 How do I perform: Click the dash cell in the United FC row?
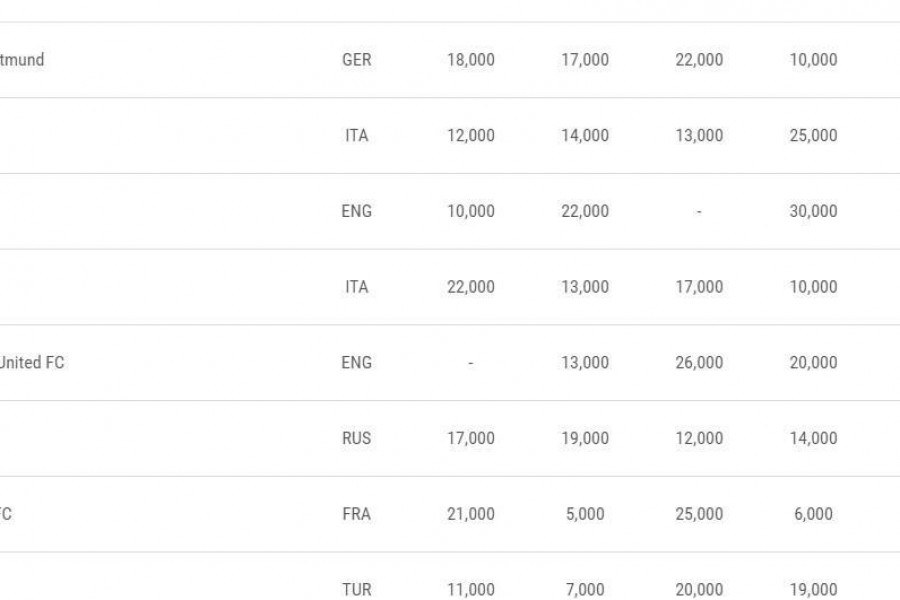click(x=471, y=362)
